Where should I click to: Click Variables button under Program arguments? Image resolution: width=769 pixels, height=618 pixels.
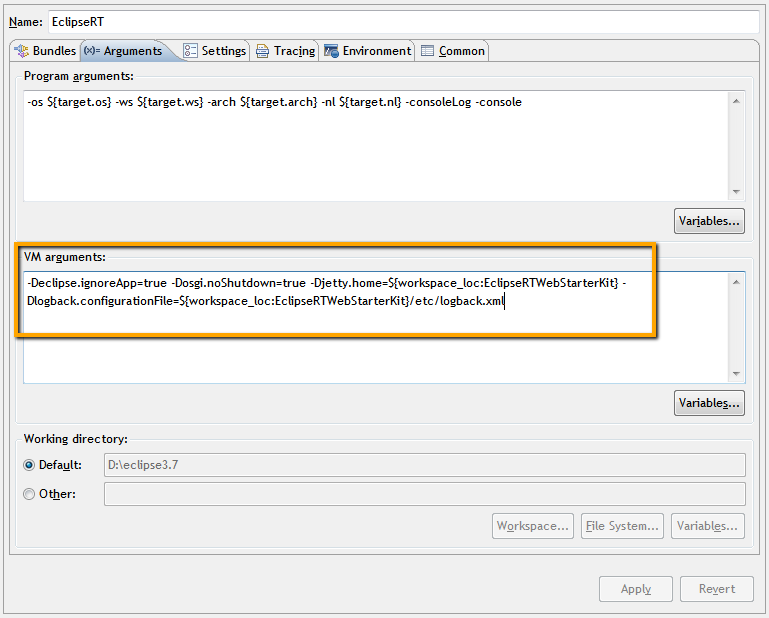709,221
